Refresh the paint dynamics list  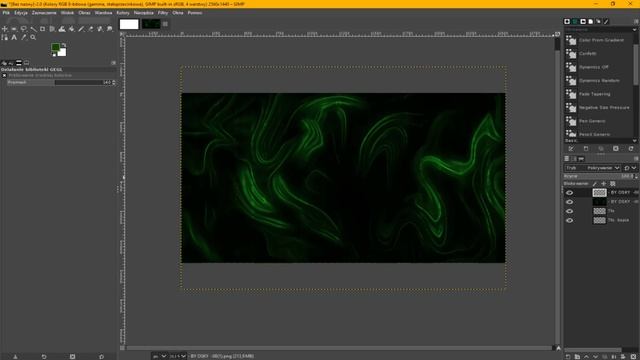[x=631, y=149]
